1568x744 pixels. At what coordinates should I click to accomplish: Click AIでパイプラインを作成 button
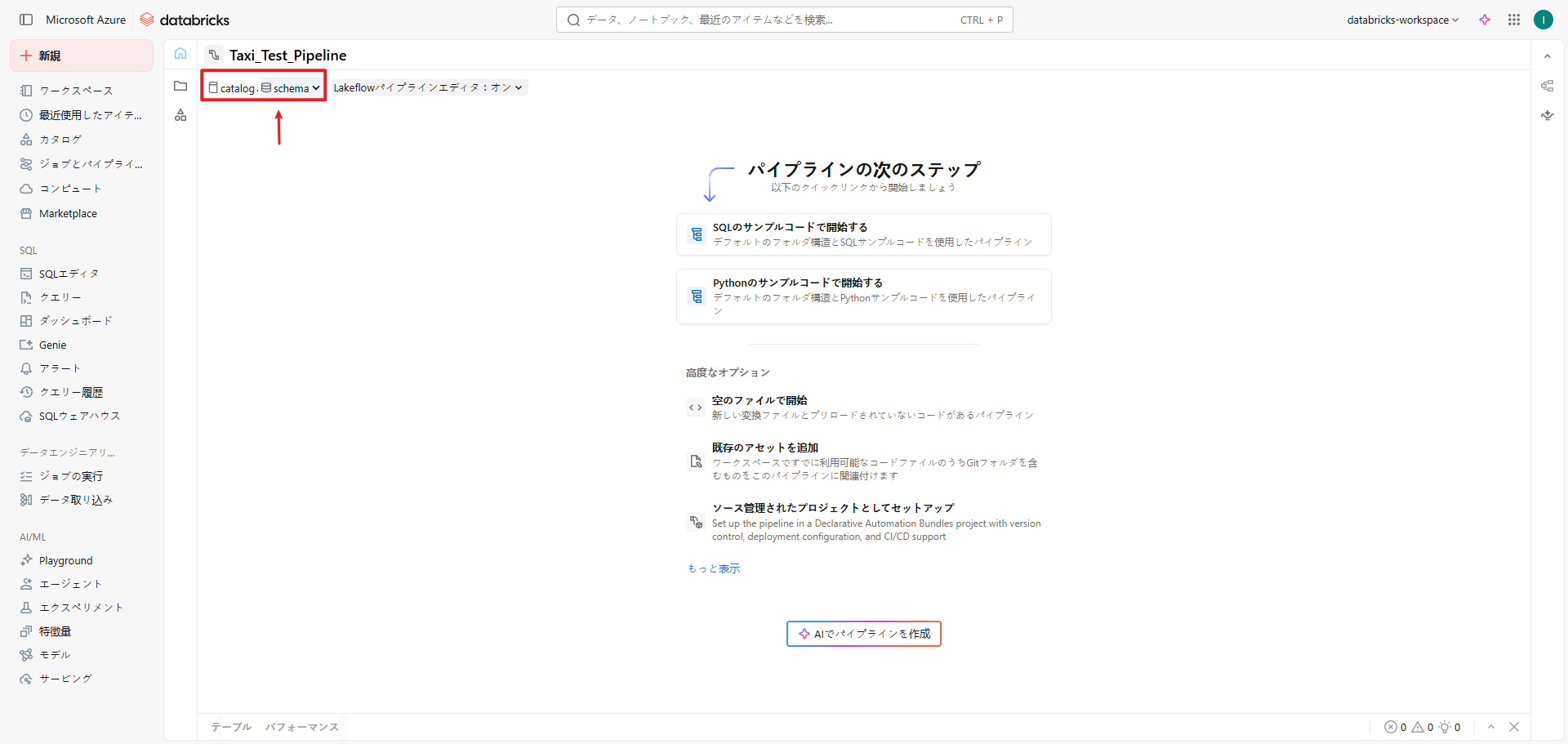[863, 634]
